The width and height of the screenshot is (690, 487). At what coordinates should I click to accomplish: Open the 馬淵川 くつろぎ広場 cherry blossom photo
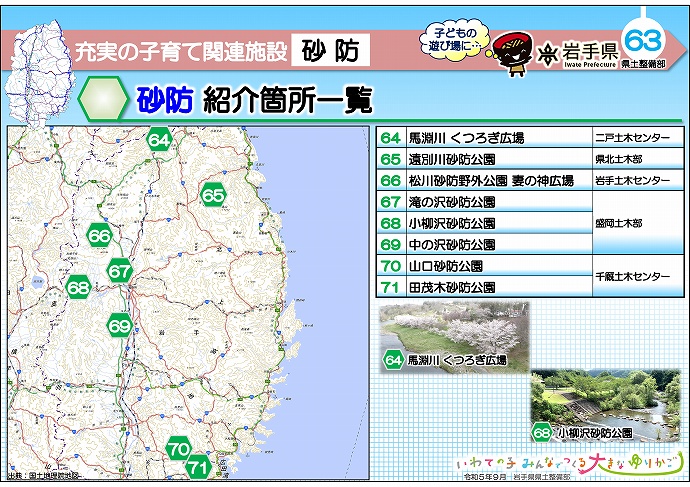click(x=454, y=337)
